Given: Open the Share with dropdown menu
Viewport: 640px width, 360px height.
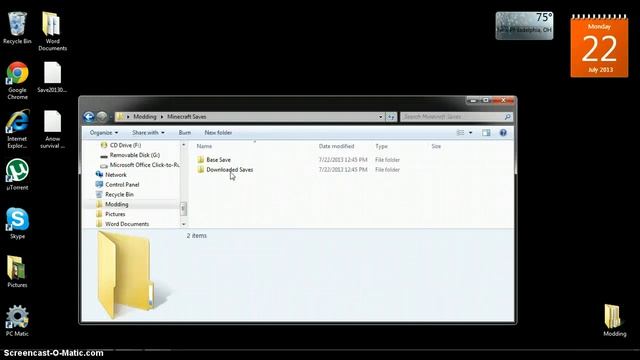Looking at the screenshot, I should pos(148,133).
